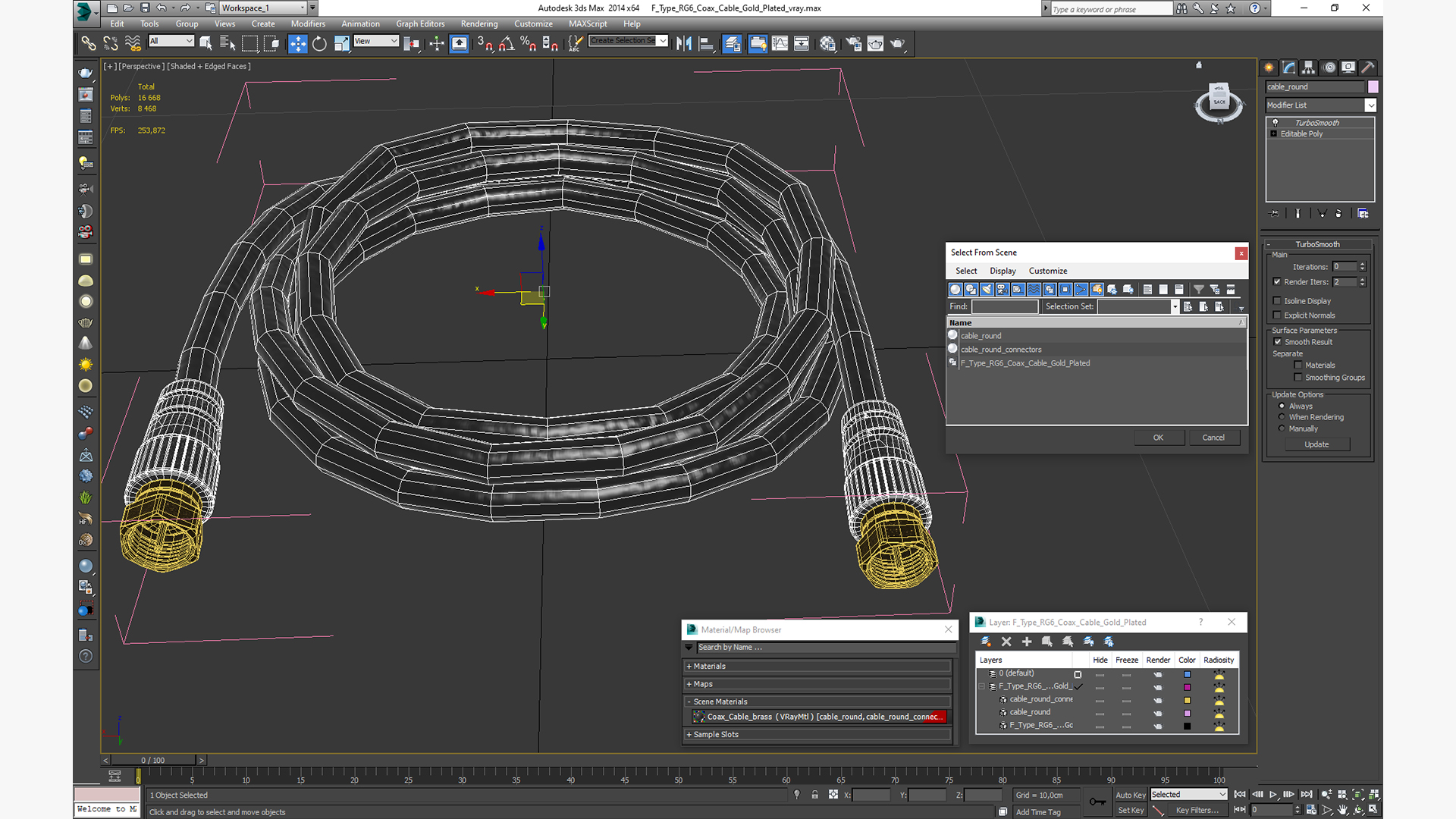
Task: Open the Modifiers menu
Action: tap(308, 24)
